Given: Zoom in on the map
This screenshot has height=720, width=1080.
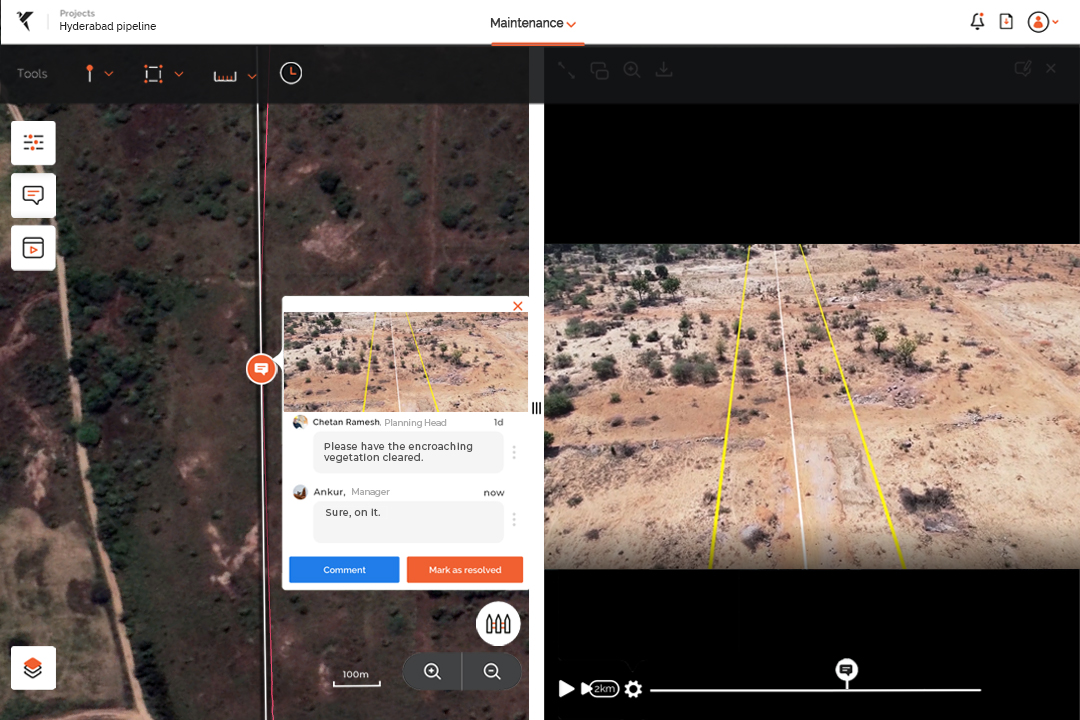Looking at the screenshot, I should (x=433, y=671).
